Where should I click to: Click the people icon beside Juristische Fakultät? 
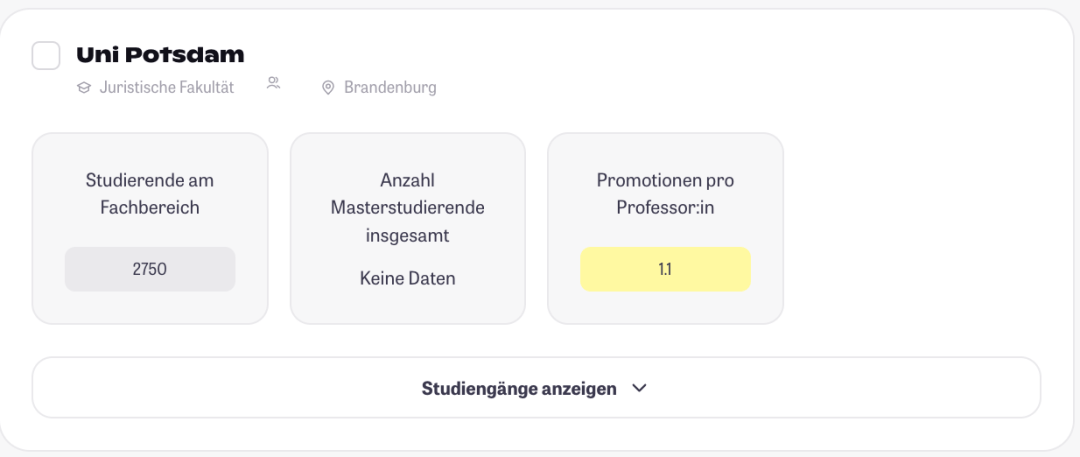(273, 83)
